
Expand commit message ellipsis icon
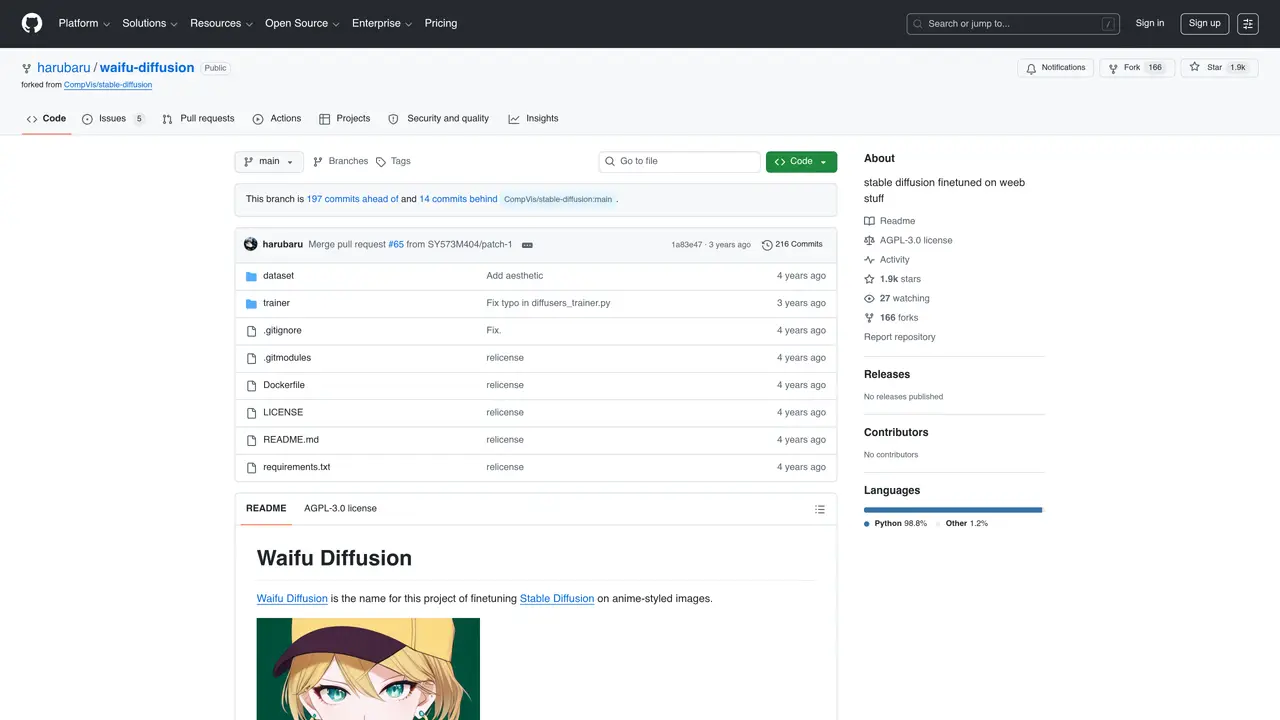527,244
